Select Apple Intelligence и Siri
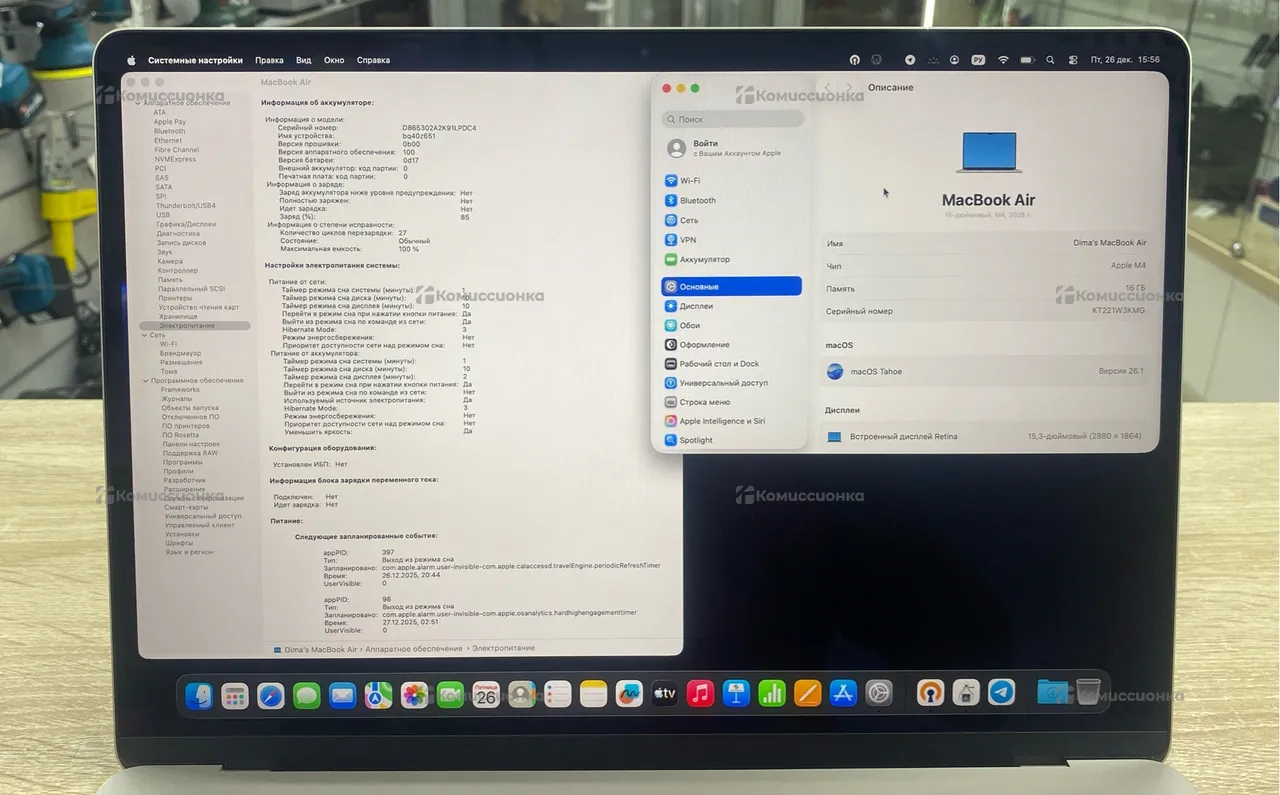Screen dimensions: 1280x795 coord(721,421)
